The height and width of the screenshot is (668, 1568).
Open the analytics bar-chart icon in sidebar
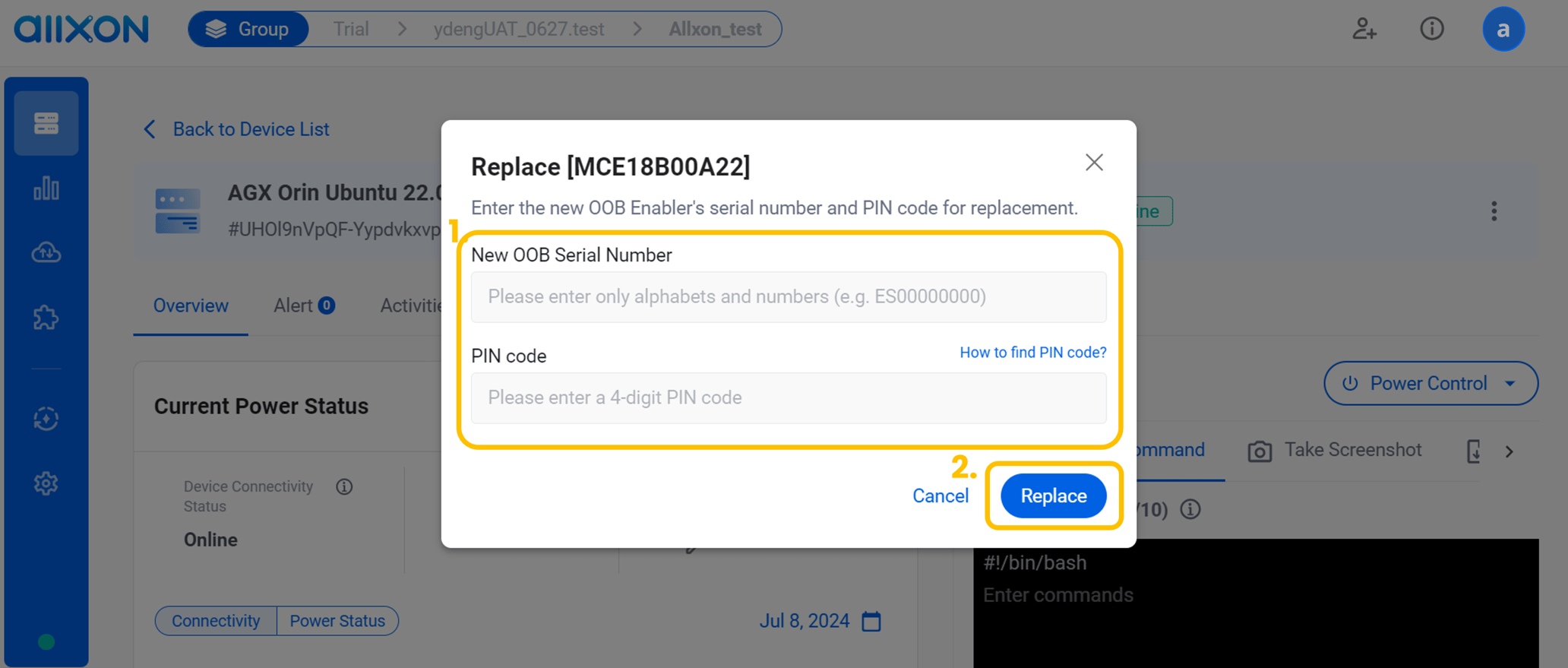(46, 189)
